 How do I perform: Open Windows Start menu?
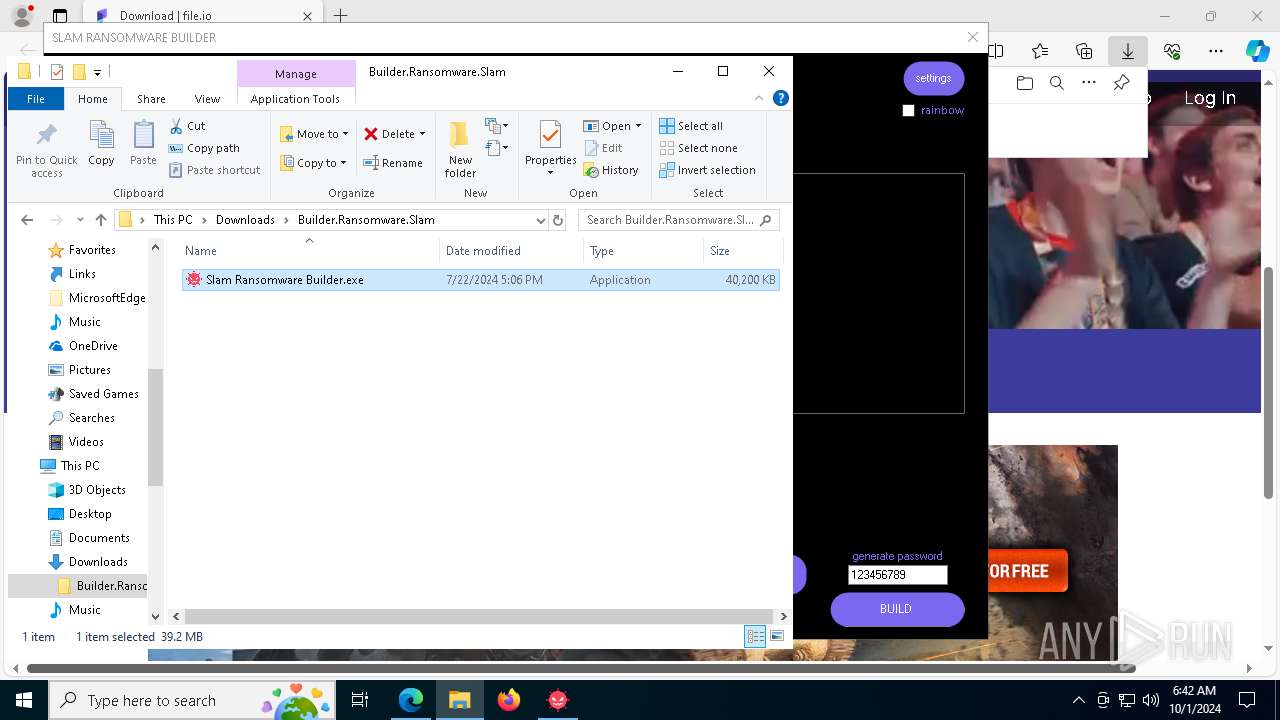(24, 700)
